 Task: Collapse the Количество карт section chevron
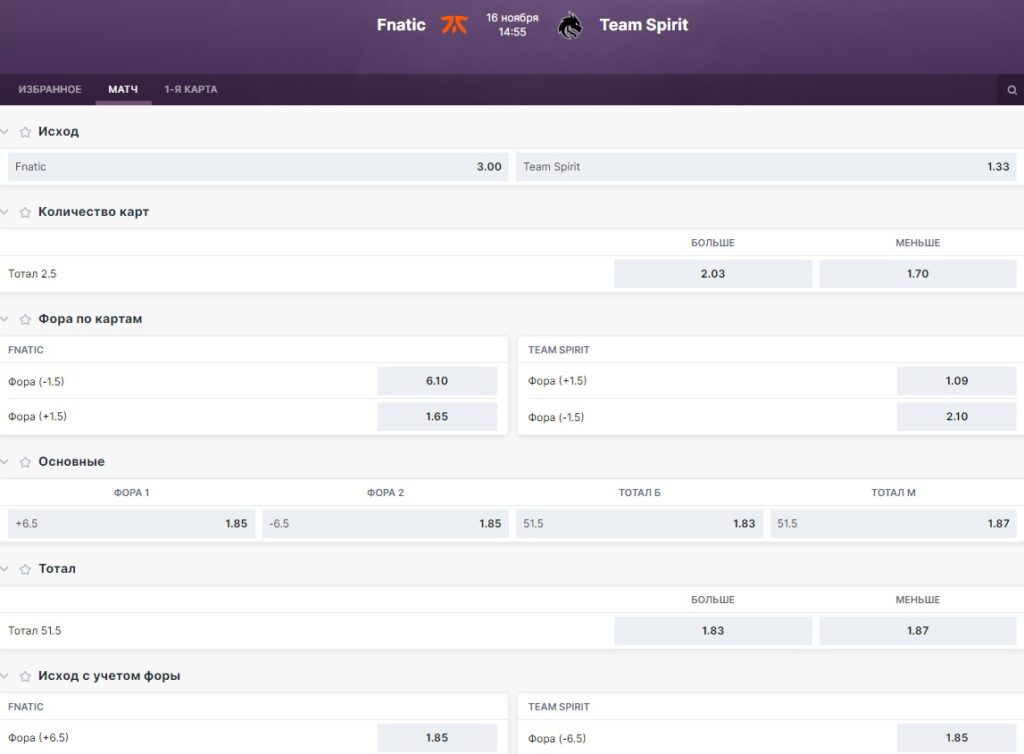[x=5, y=212]
